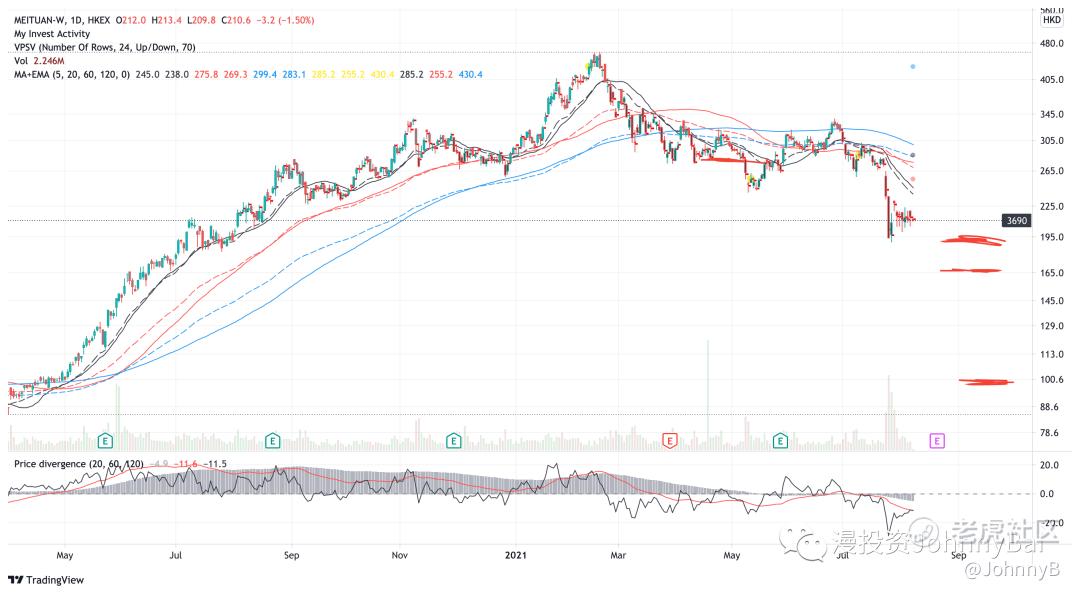Select the MA+EMA (5, 20, 60, 120, 0) legend

(72, 74)
